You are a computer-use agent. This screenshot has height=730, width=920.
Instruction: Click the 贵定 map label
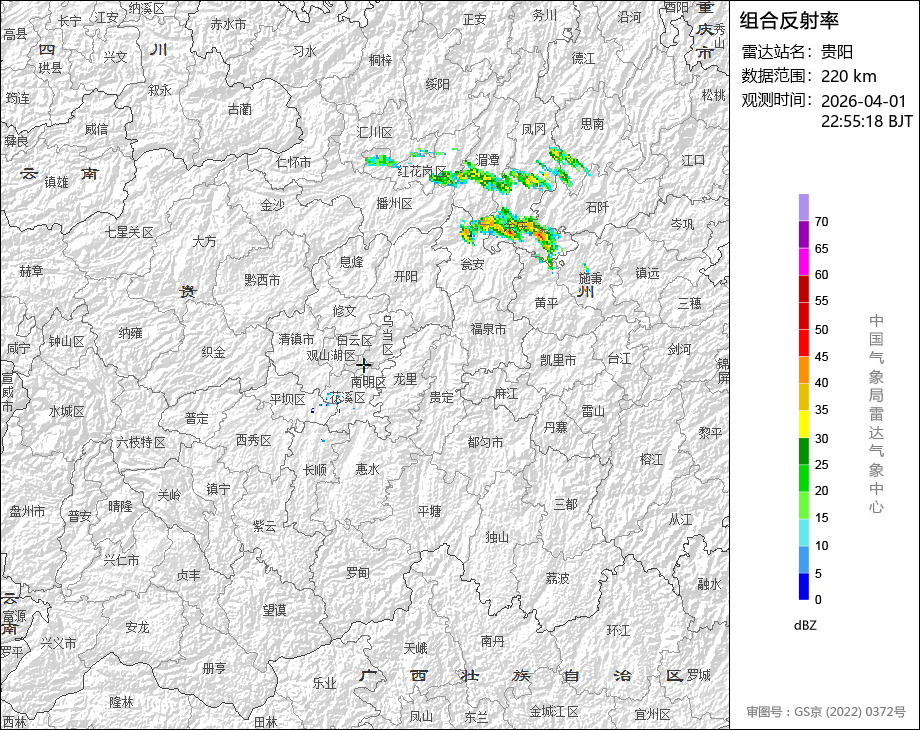[x=441, y=398]
